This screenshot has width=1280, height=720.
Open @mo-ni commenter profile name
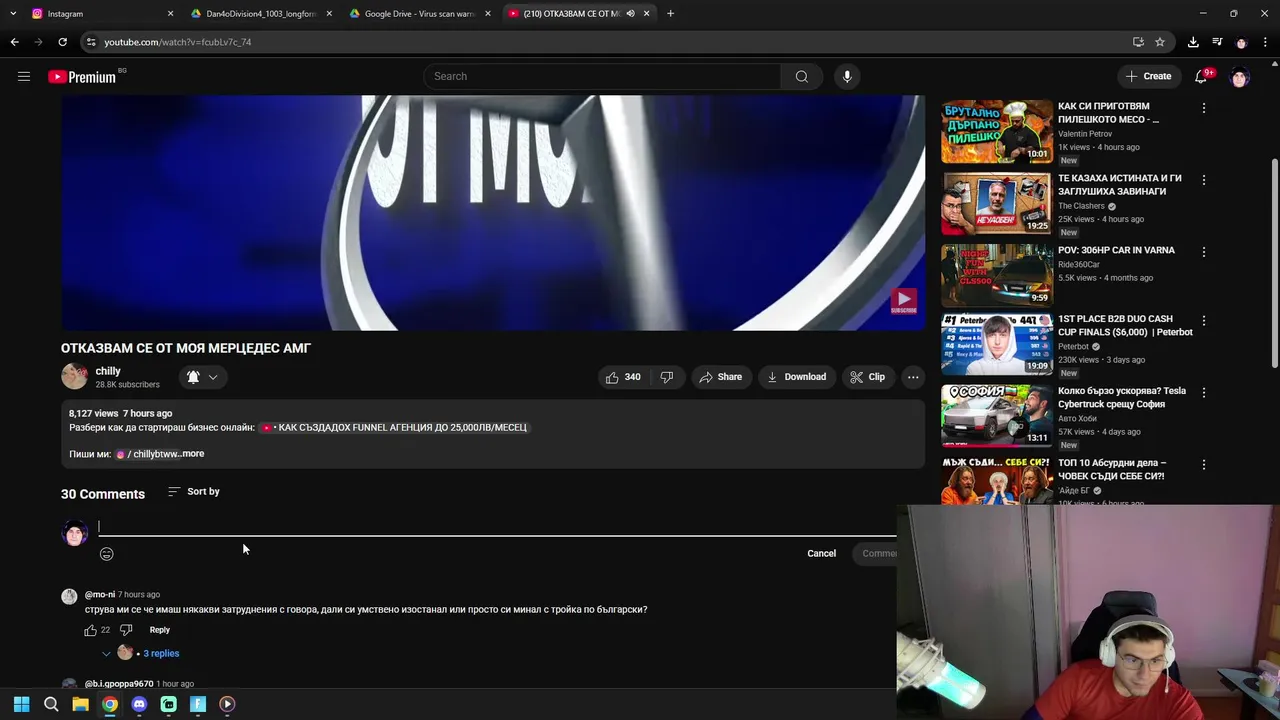100,595
